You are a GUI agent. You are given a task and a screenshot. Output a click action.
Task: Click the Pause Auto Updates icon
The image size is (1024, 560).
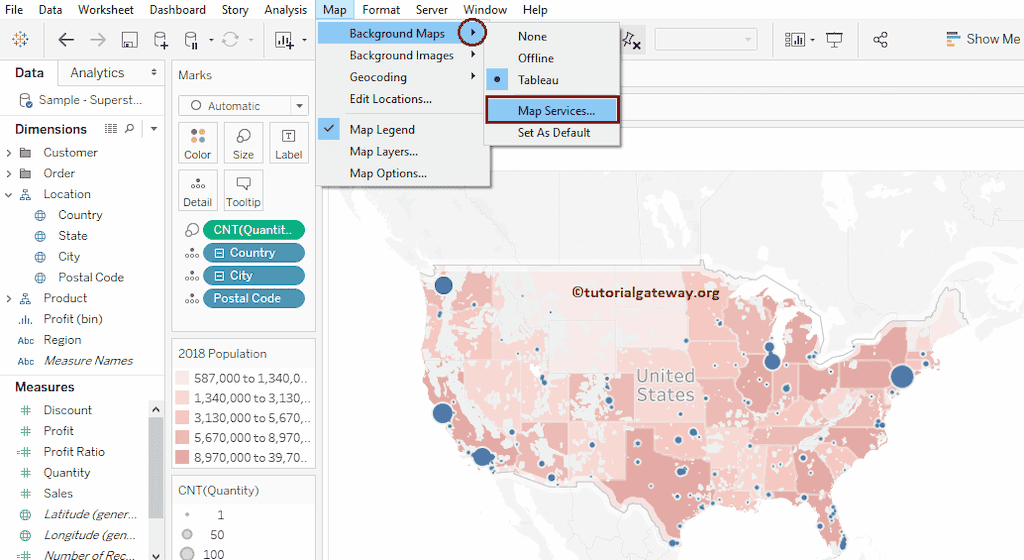point(191,40)
